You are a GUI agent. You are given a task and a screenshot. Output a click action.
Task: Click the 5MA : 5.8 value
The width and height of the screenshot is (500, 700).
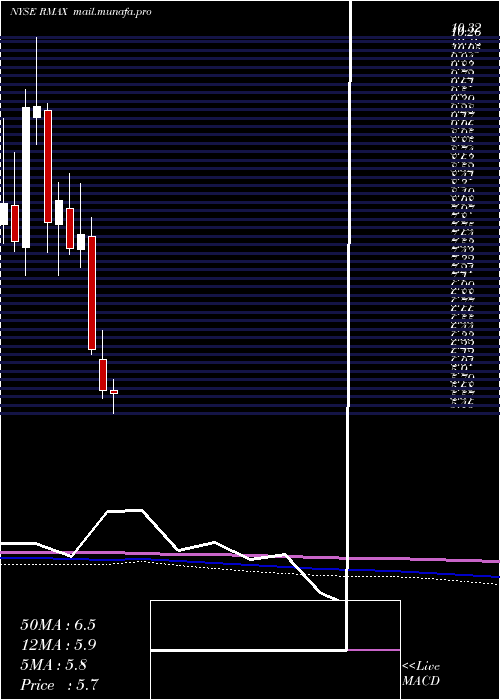[54, 665]
